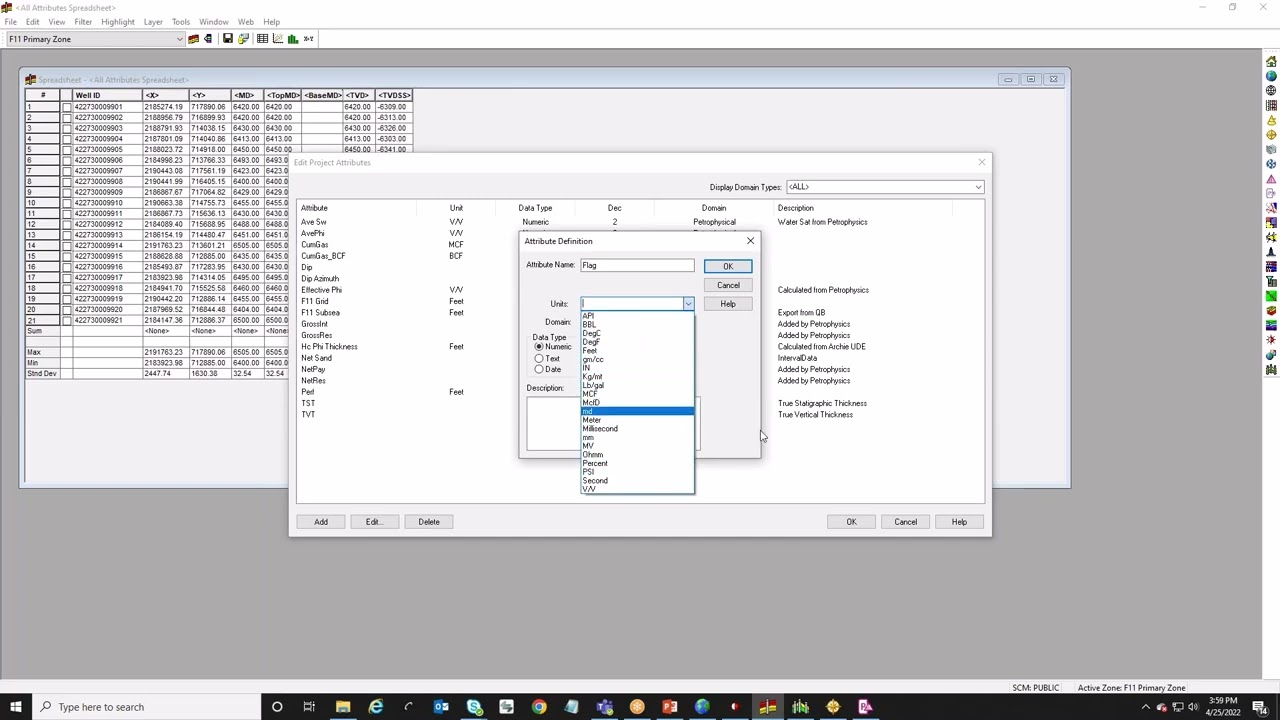Click the line graph toolbar icon
The image size is (1280, 720).
[277, 39]
